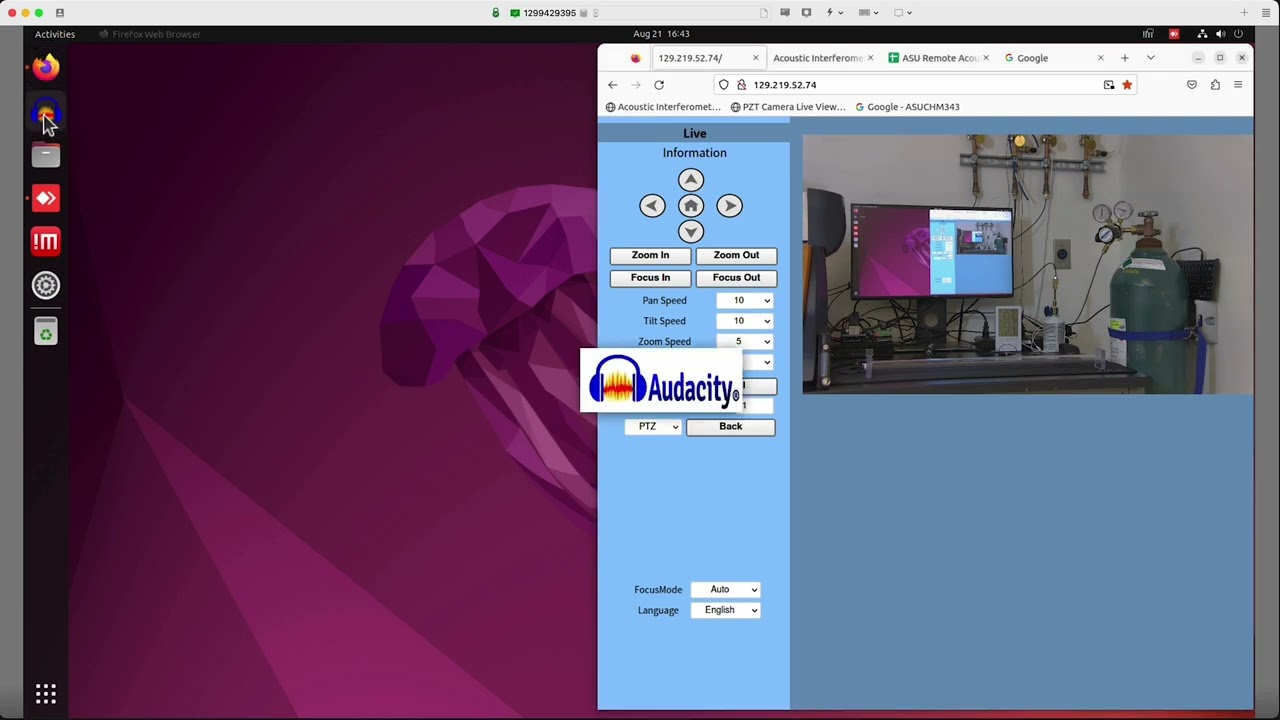The height and width of the screenshot is (720, 1280).
Task: Click the Focus In button
Action: tap(650, 278)
